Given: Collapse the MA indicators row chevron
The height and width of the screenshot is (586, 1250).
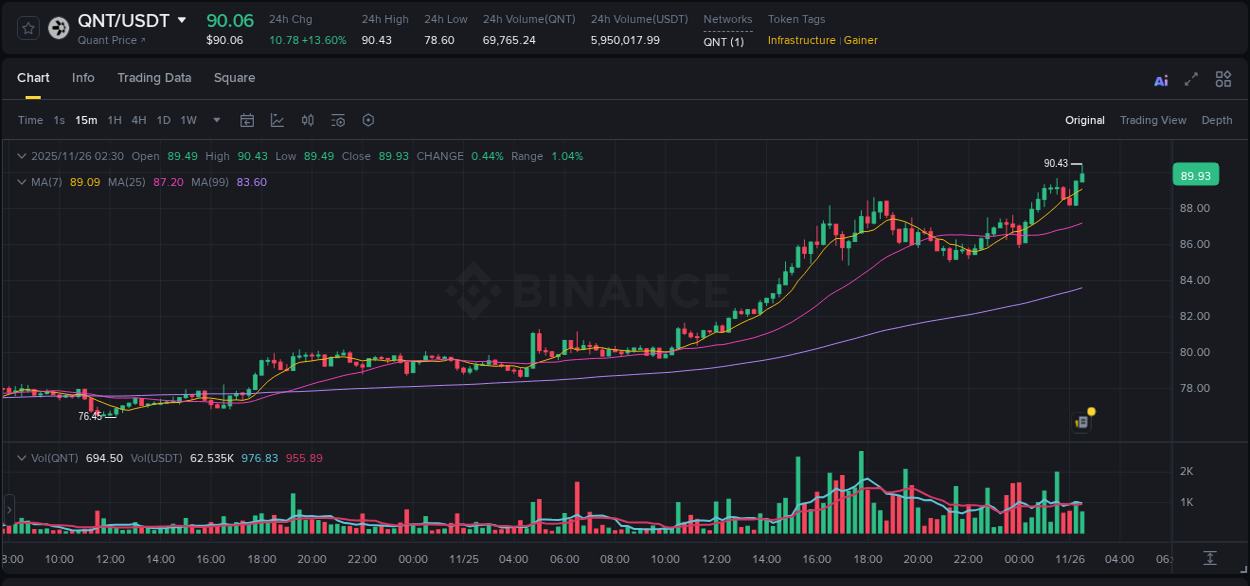Looking at the screenshot, I should (21, 182).
